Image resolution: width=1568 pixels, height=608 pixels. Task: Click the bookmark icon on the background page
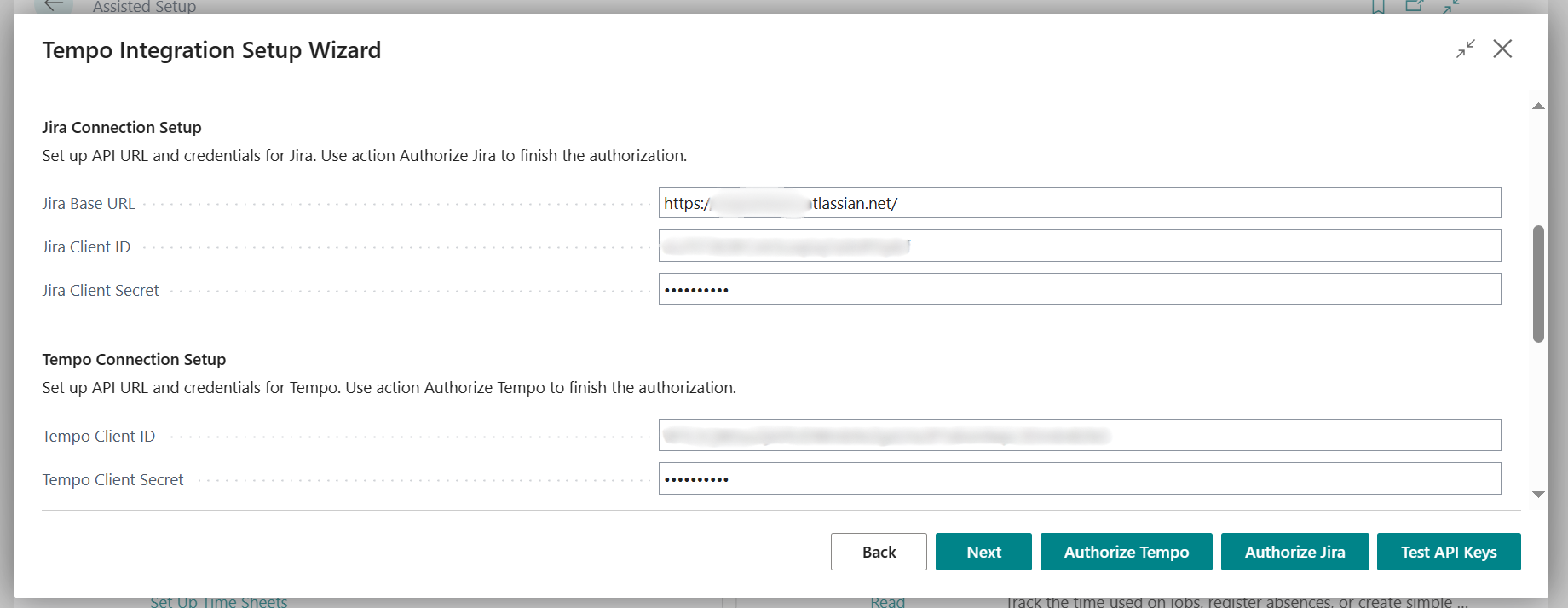point(1378,7)
